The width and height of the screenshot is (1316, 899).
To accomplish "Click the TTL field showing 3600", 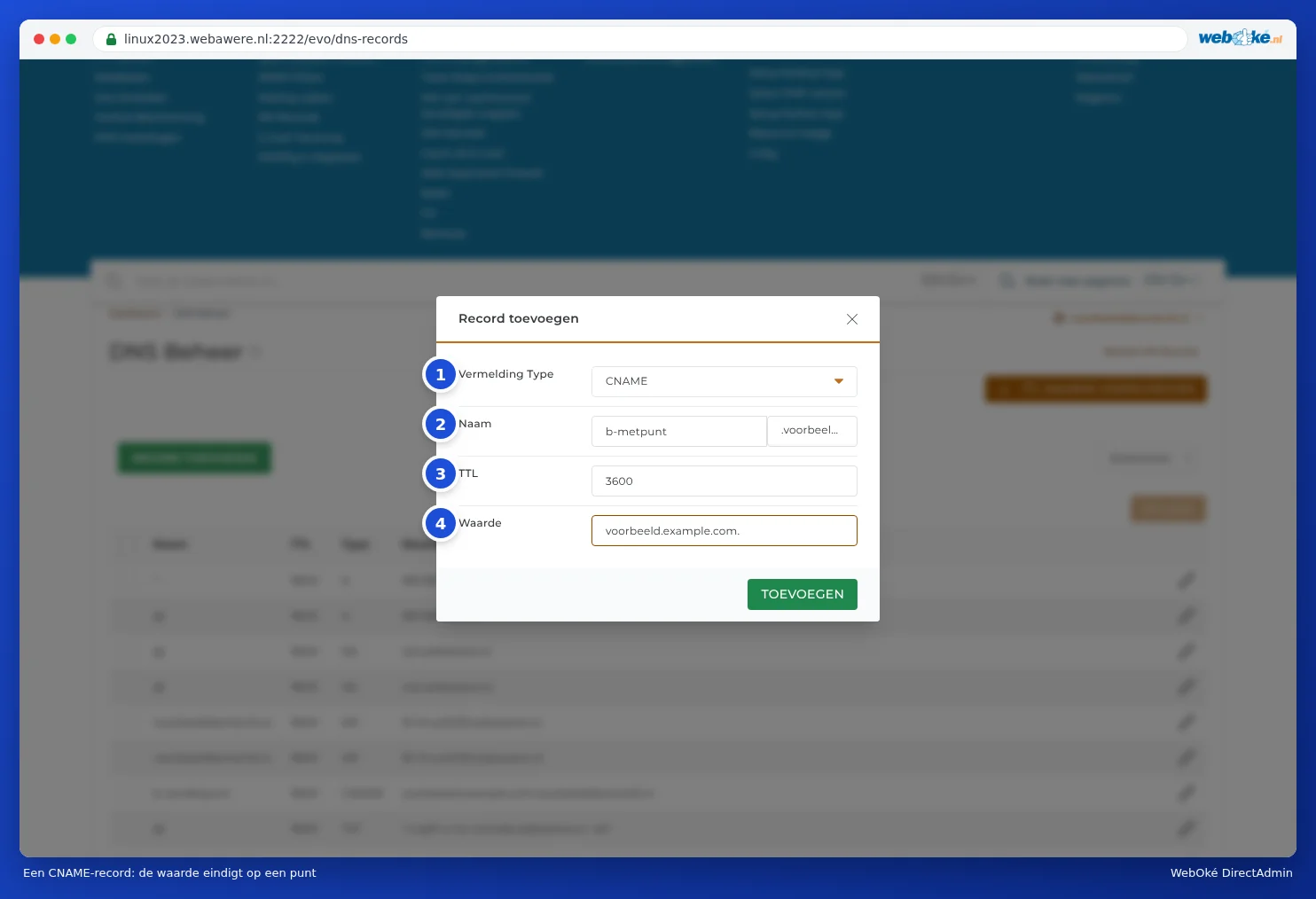I will [x=725, y=481].
